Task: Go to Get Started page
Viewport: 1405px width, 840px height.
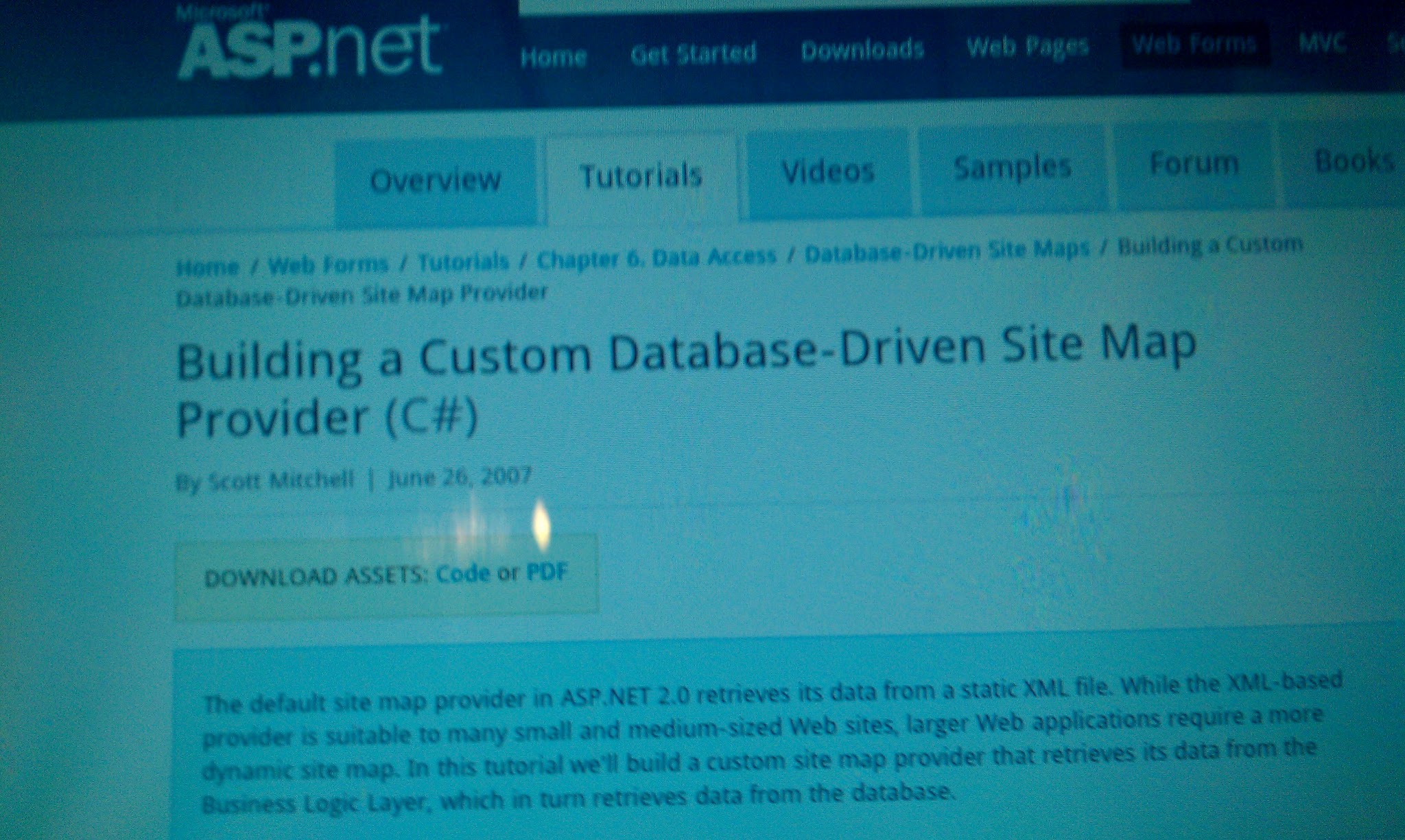Action: pos(693,53)
